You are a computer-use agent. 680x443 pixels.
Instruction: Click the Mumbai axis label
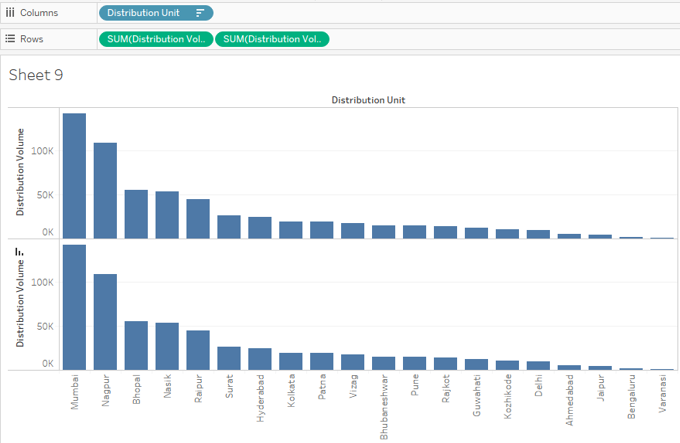tap(75, 392)
